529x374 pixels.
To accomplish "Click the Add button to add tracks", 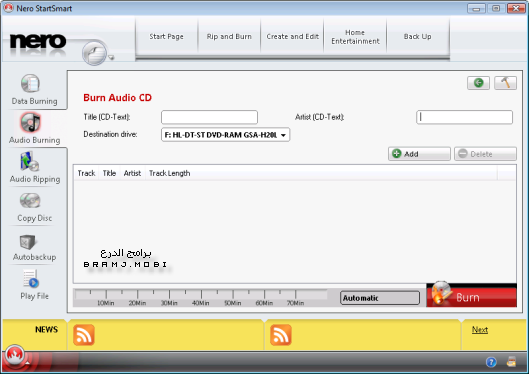I will (x=419, y=154).
